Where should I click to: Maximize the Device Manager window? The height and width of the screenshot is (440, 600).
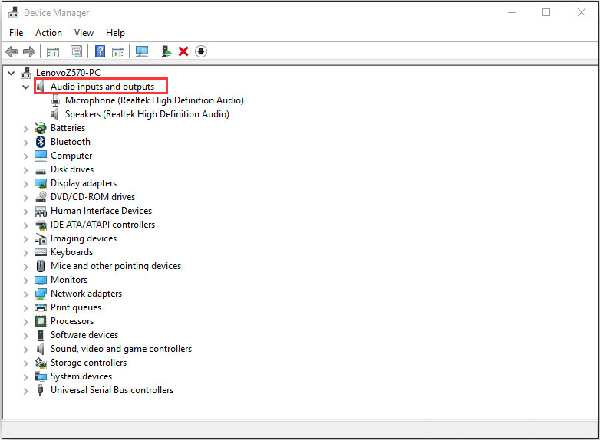546,12
